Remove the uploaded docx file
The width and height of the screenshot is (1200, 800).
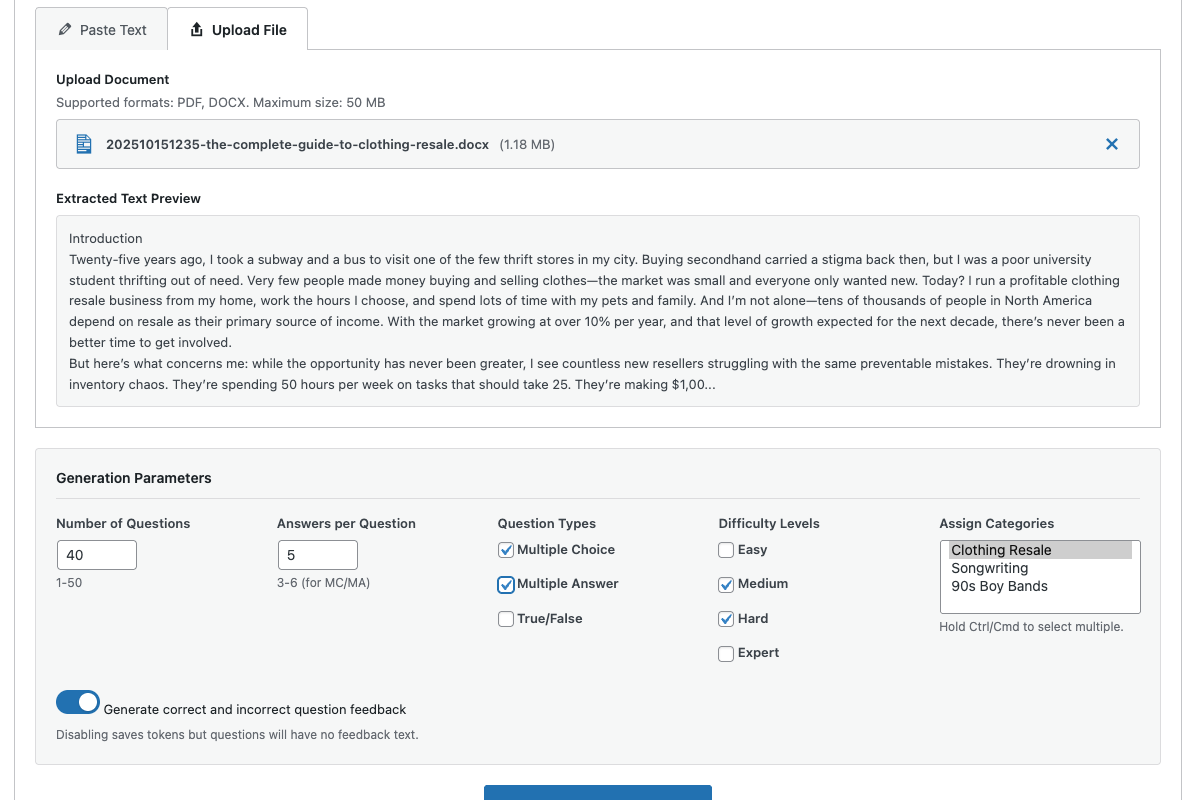coord(1111,144)
